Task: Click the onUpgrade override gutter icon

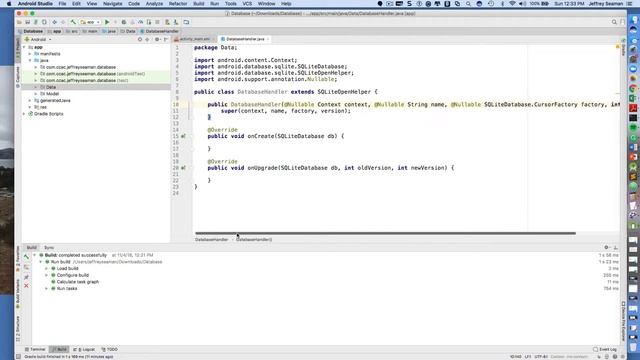Action: point(183,168)
